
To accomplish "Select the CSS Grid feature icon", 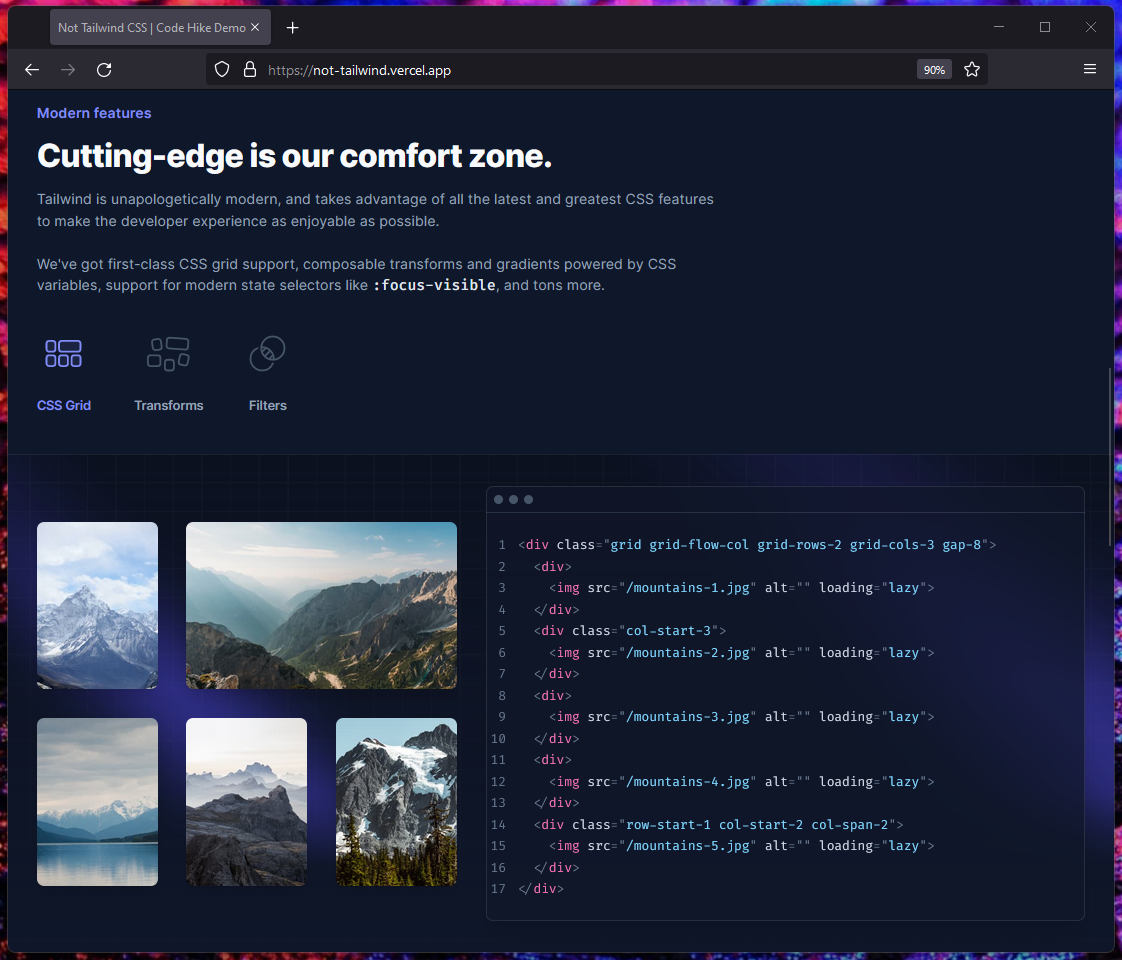I will click(63, 353).
